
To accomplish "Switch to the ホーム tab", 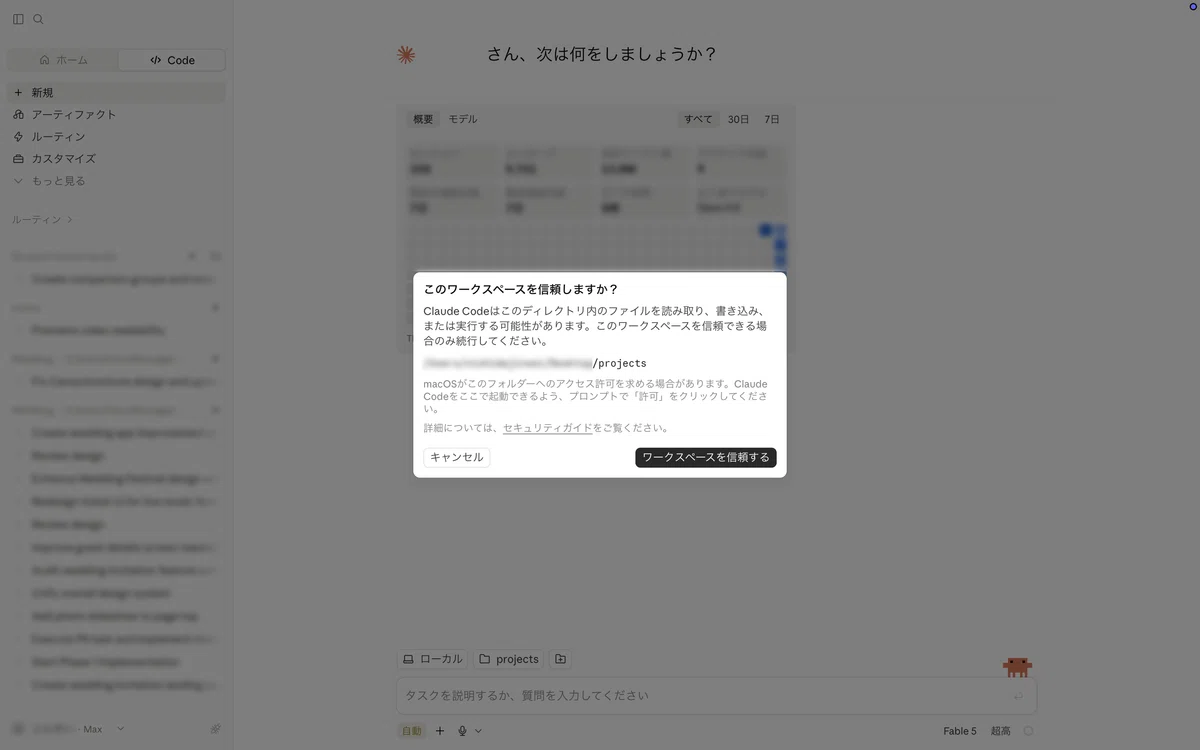I will point(63,60).
